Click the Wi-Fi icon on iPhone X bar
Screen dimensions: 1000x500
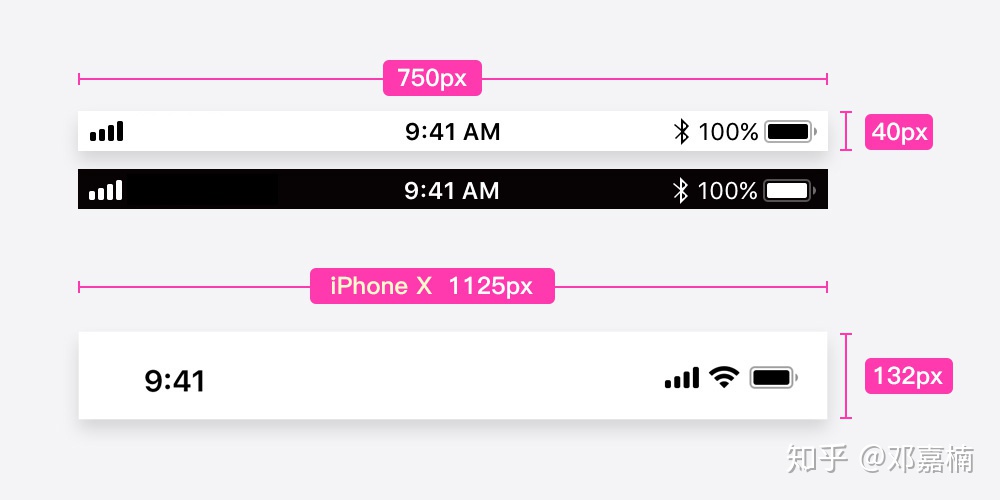click(x=723, y=377)
